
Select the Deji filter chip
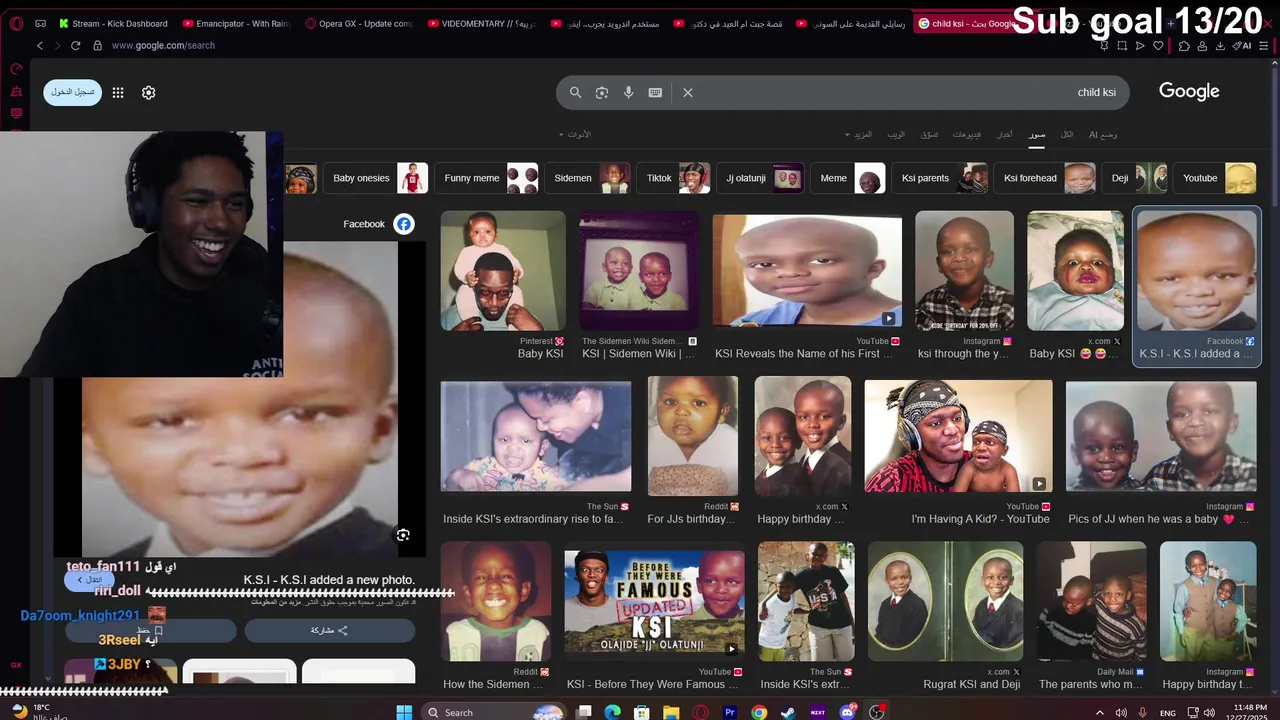1134,178
